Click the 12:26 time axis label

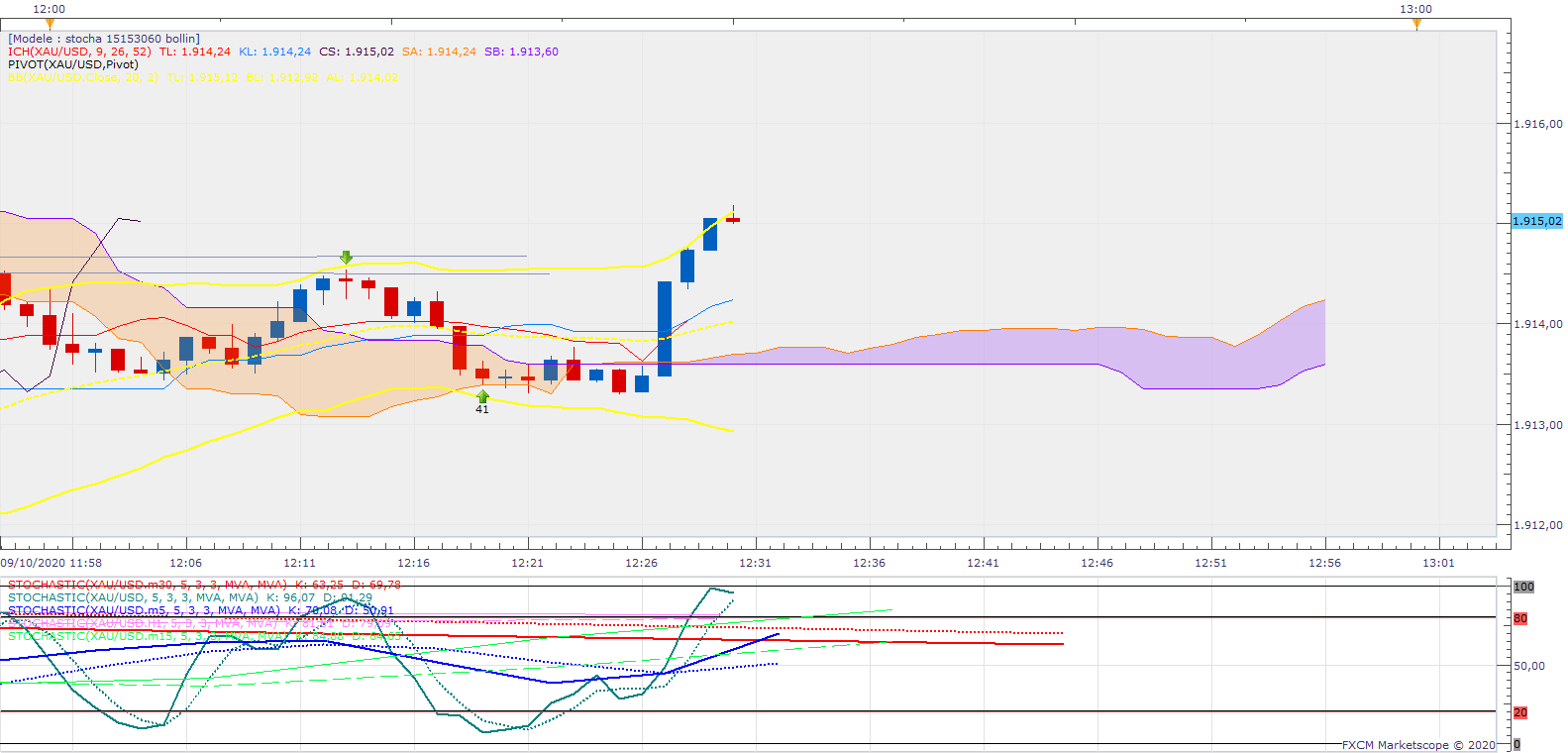[641, 563]
